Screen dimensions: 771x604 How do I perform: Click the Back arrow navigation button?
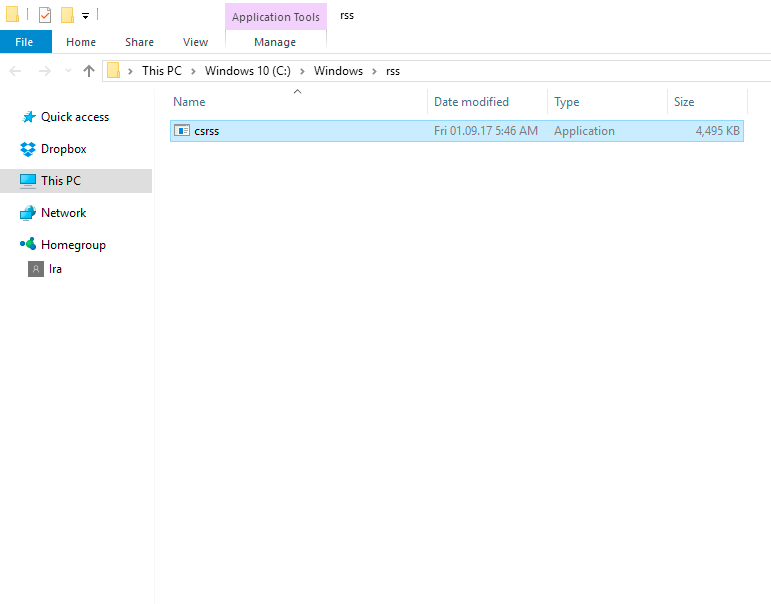16,71
